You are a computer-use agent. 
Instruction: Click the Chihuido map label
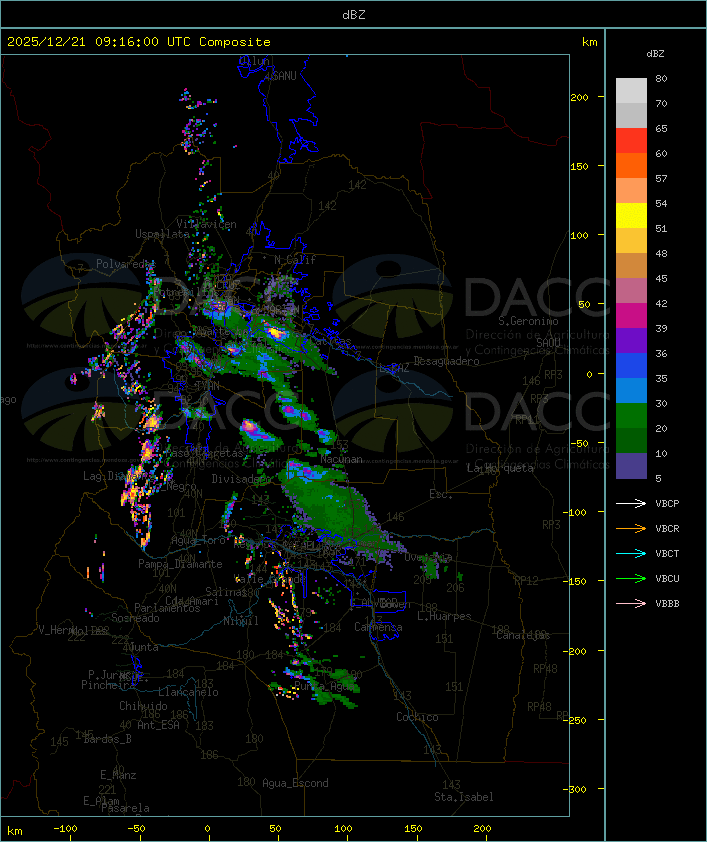click(143, 706)
